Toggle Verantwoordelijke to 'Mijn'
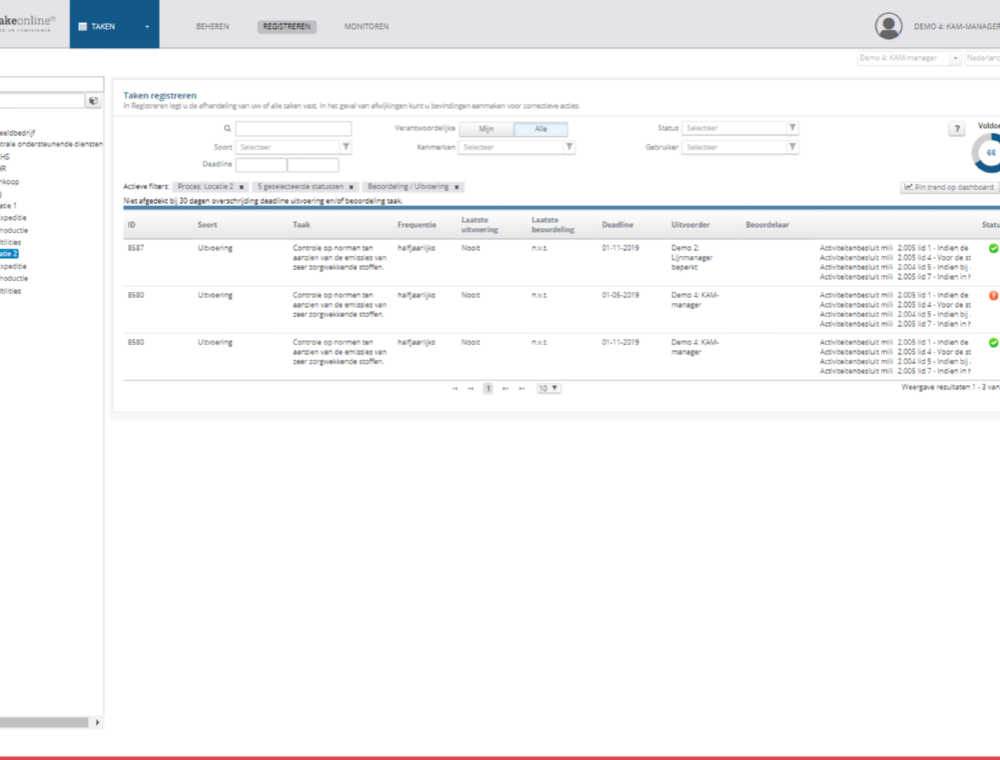This screenshot has width=1000, height=760. [x=487, y=129]
